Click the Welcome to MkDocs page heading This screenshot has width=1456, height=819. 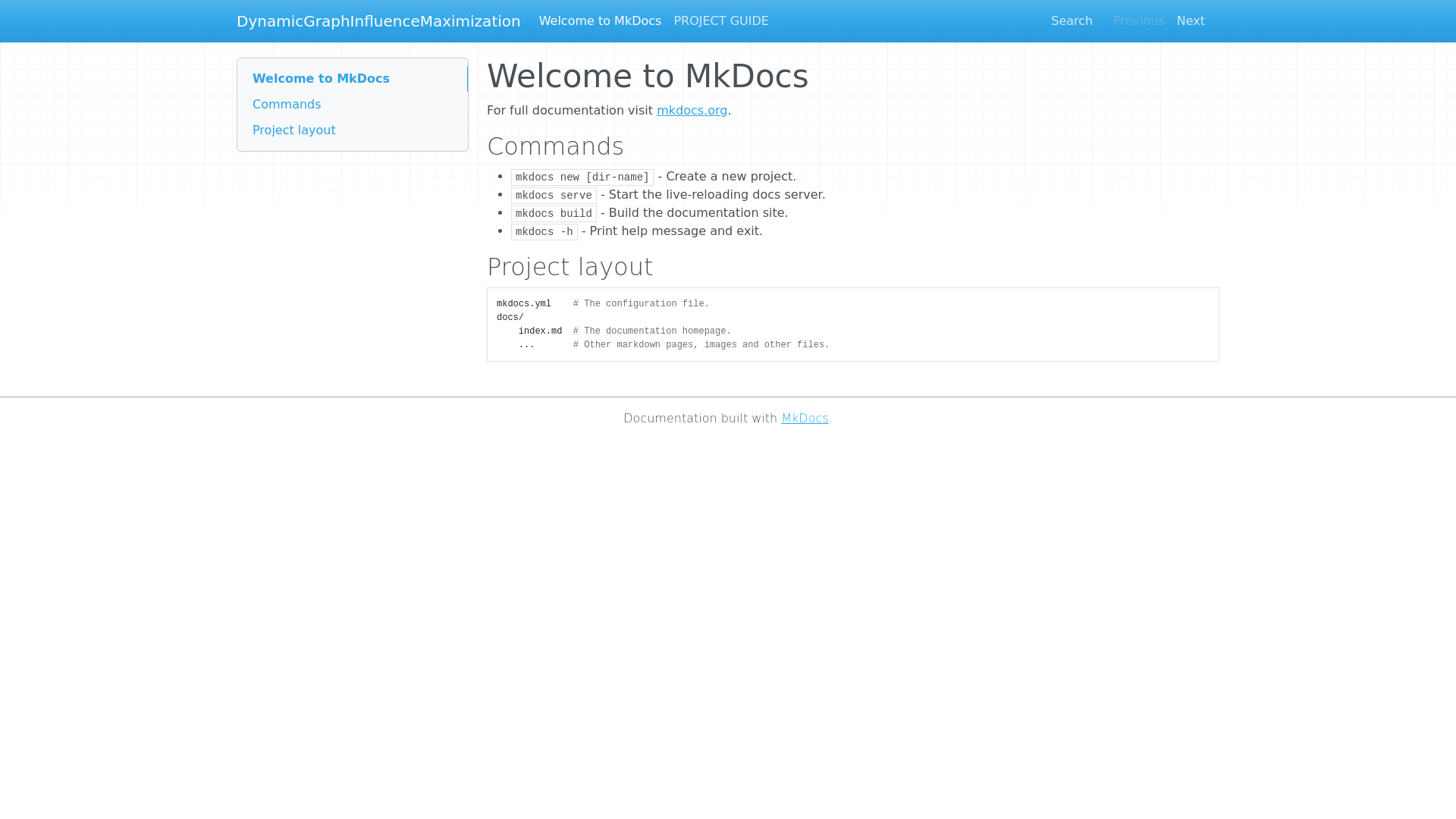coord(648,76)
